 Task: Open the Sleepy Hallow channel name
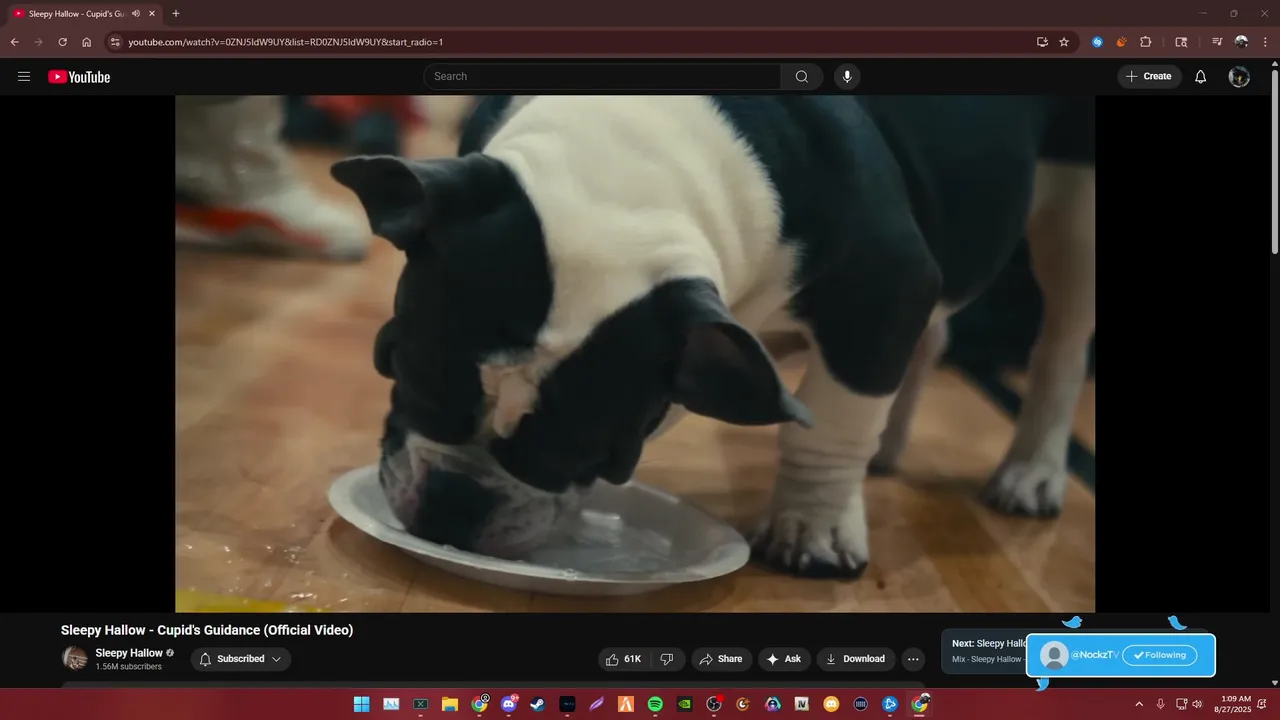click(x=129, y=653)
